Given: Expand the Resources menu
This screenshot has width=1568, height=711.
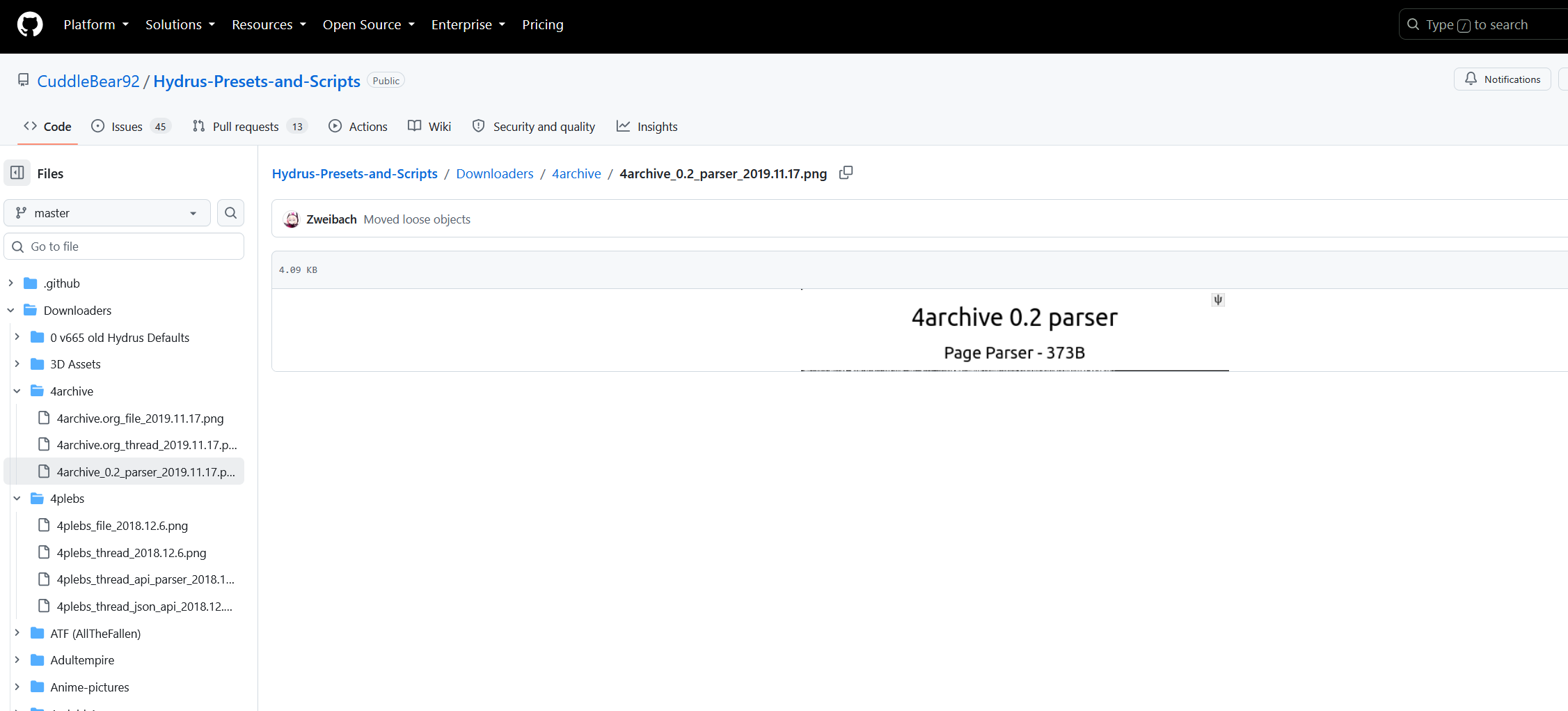Looking at the screenshot, I should pos(269,24).
